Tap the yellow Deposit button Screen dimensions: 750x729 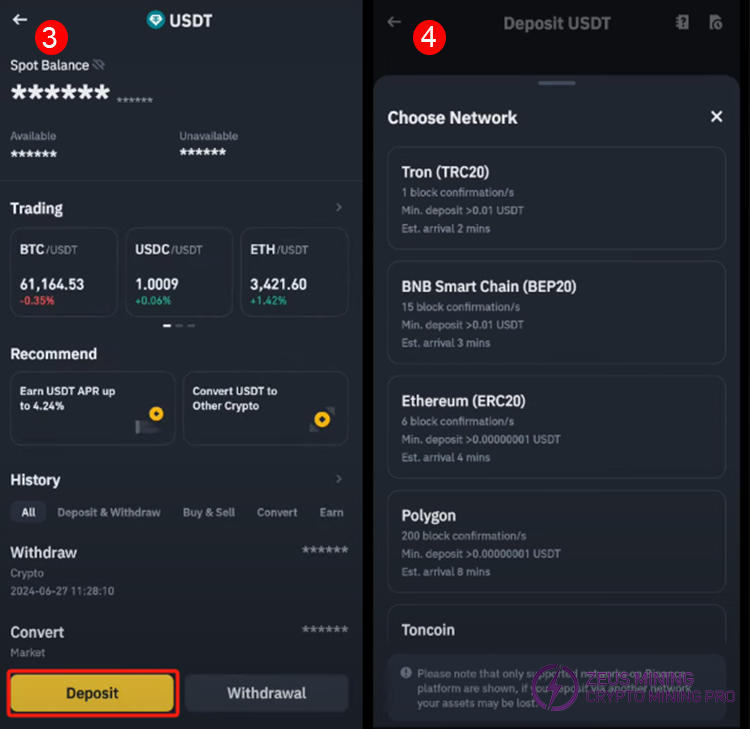pyautogui.click(x=92, y=693)
